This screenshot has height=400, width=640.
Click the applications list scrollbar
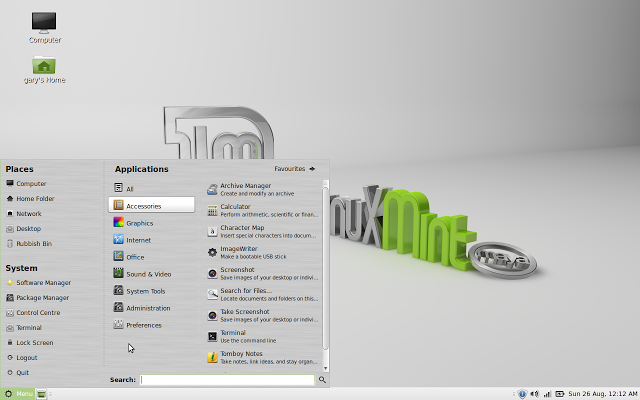325,268
